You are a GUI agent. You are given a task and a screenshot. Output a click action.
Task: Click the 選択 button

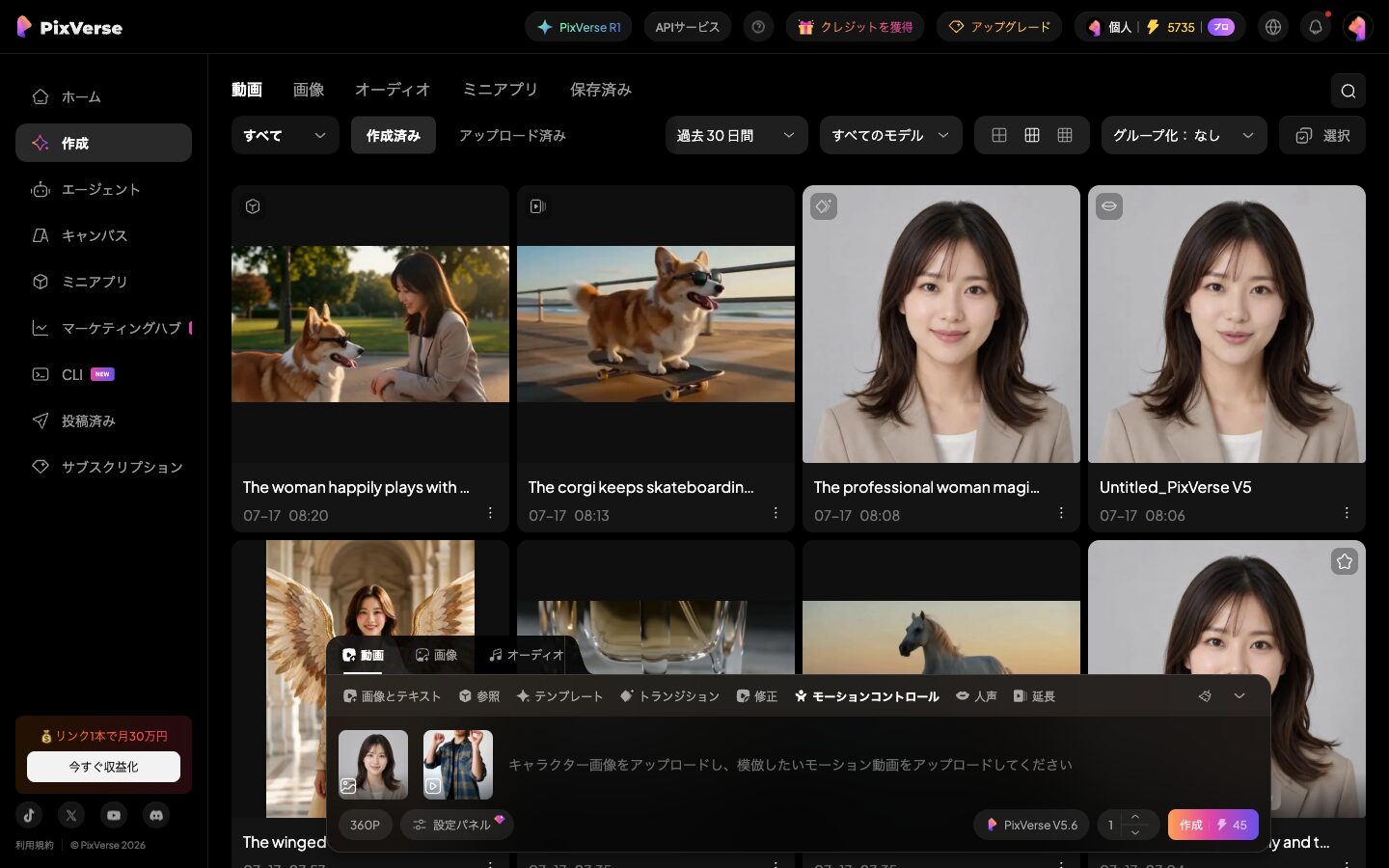click(1322, 135)
